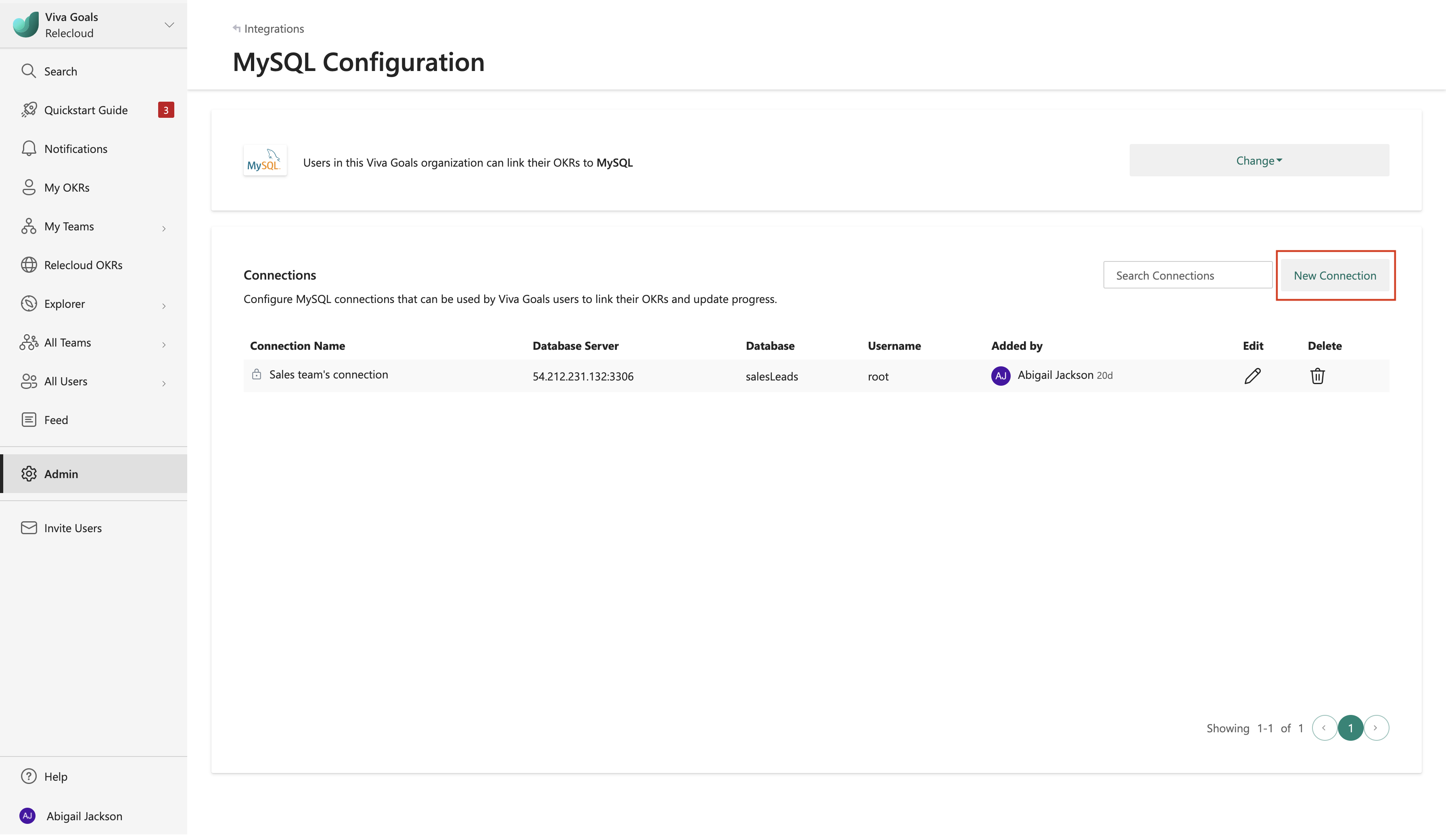
Task: Expand the All Users submenu arrow
Action: pos(163,383)
